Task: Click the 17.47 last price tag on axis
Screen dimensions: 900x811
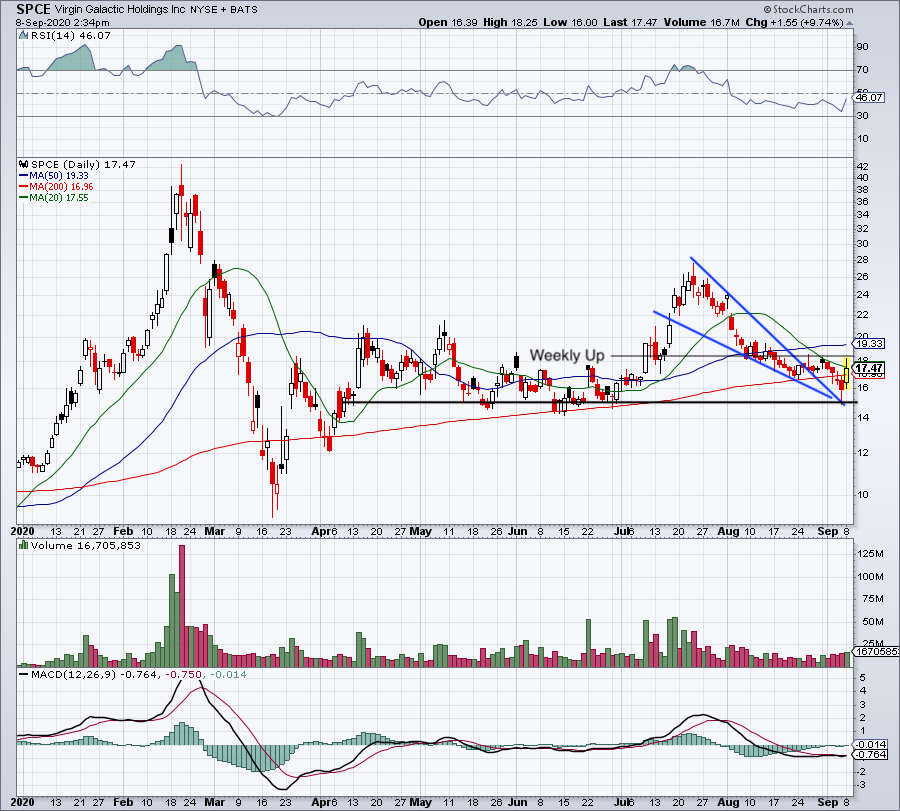Action: point(869,368)
